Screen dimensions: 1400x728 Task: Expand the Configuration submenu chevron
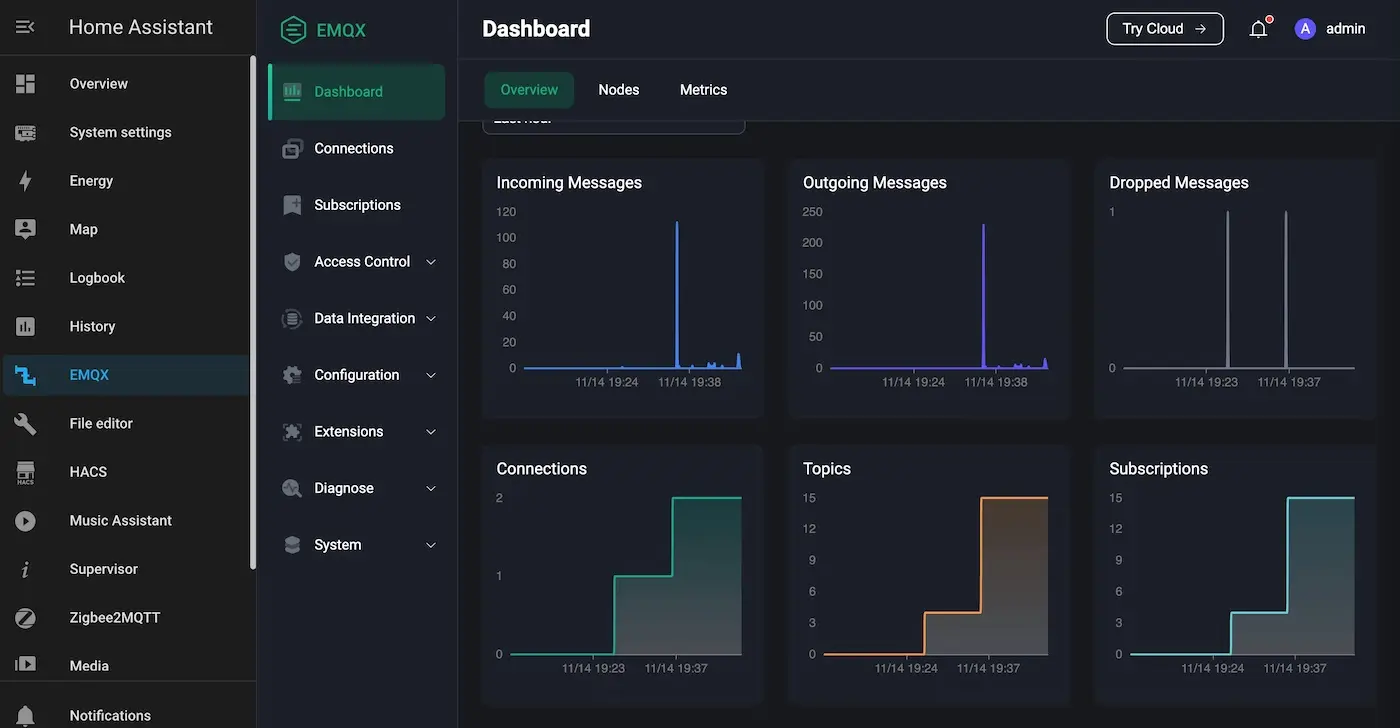coord(431,375)
